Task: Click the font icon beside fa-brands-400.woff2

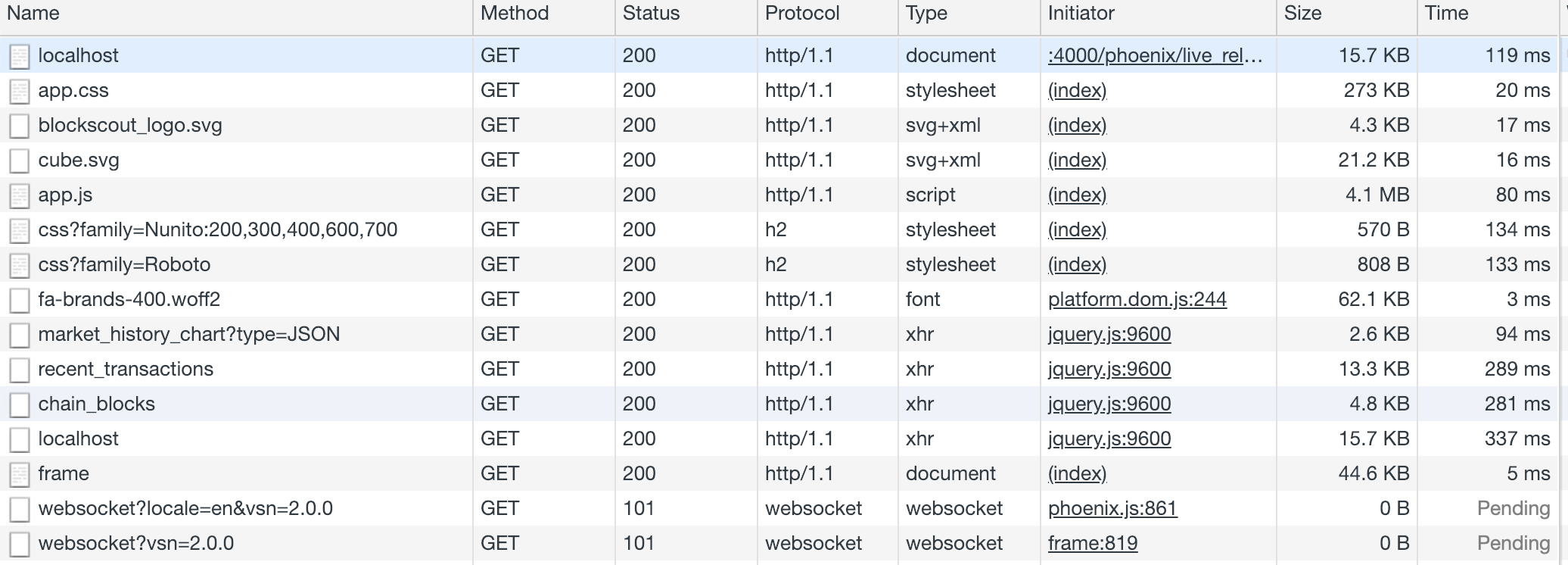Action: click(x=20, y=298)
